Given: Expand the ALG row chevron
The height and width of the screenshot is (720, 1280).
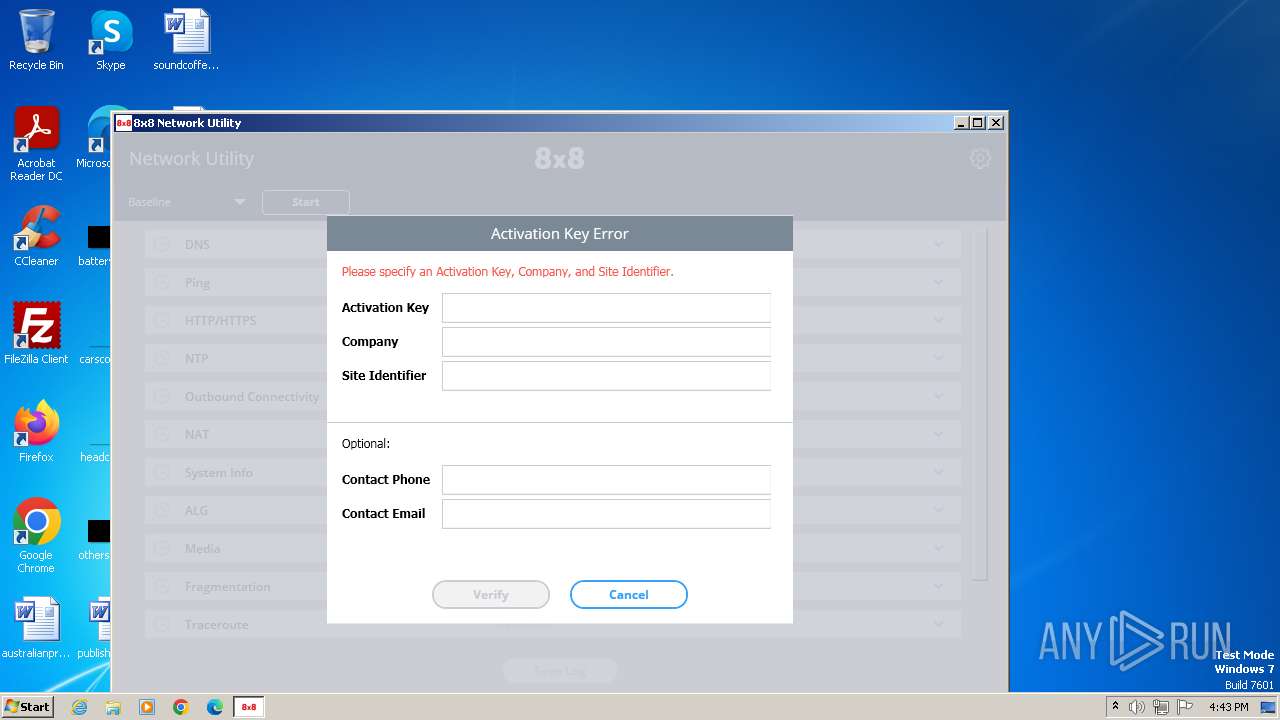Looking at the screenshot, I should 938,511.
